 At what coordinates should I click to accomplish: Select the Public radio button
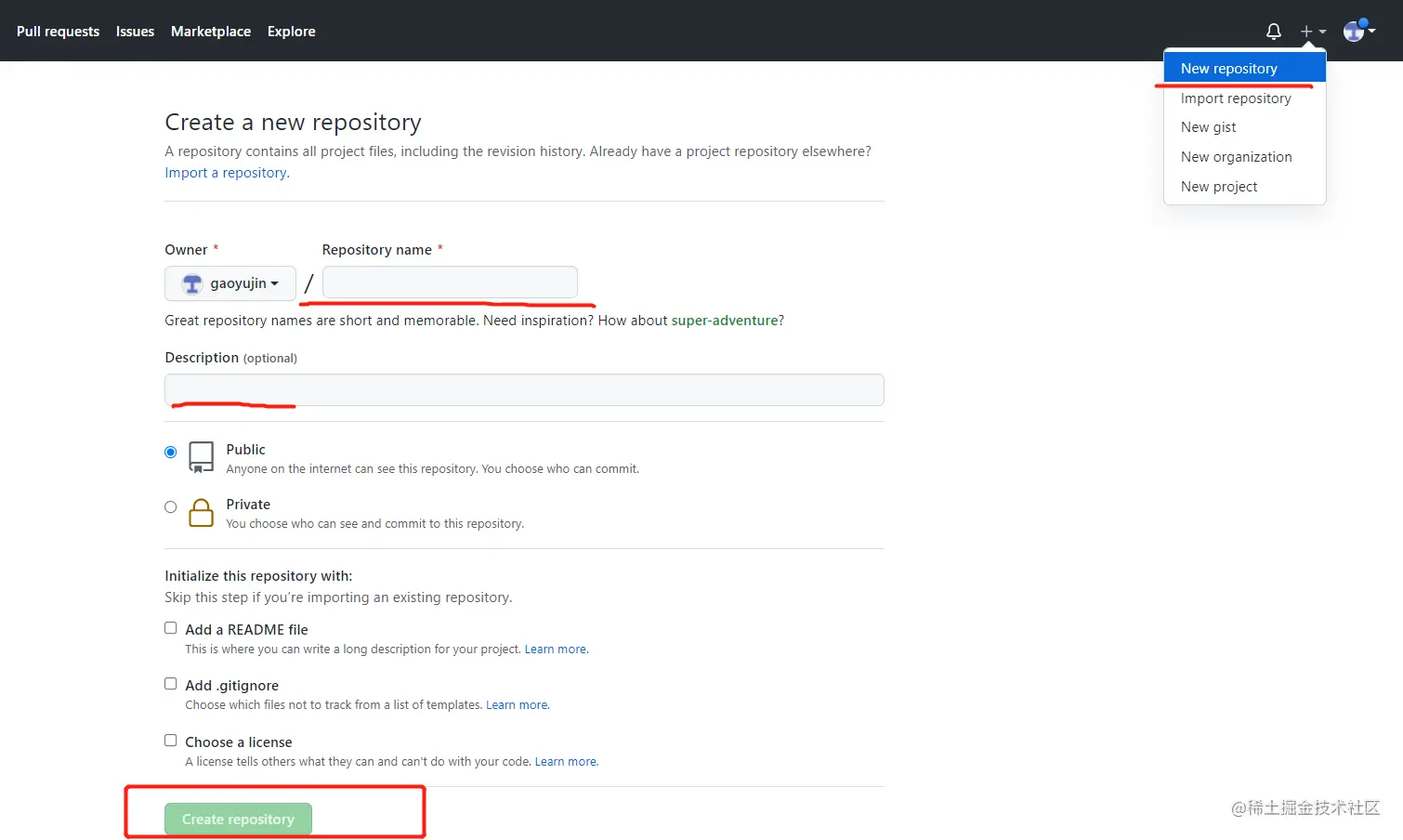[171, 453]
